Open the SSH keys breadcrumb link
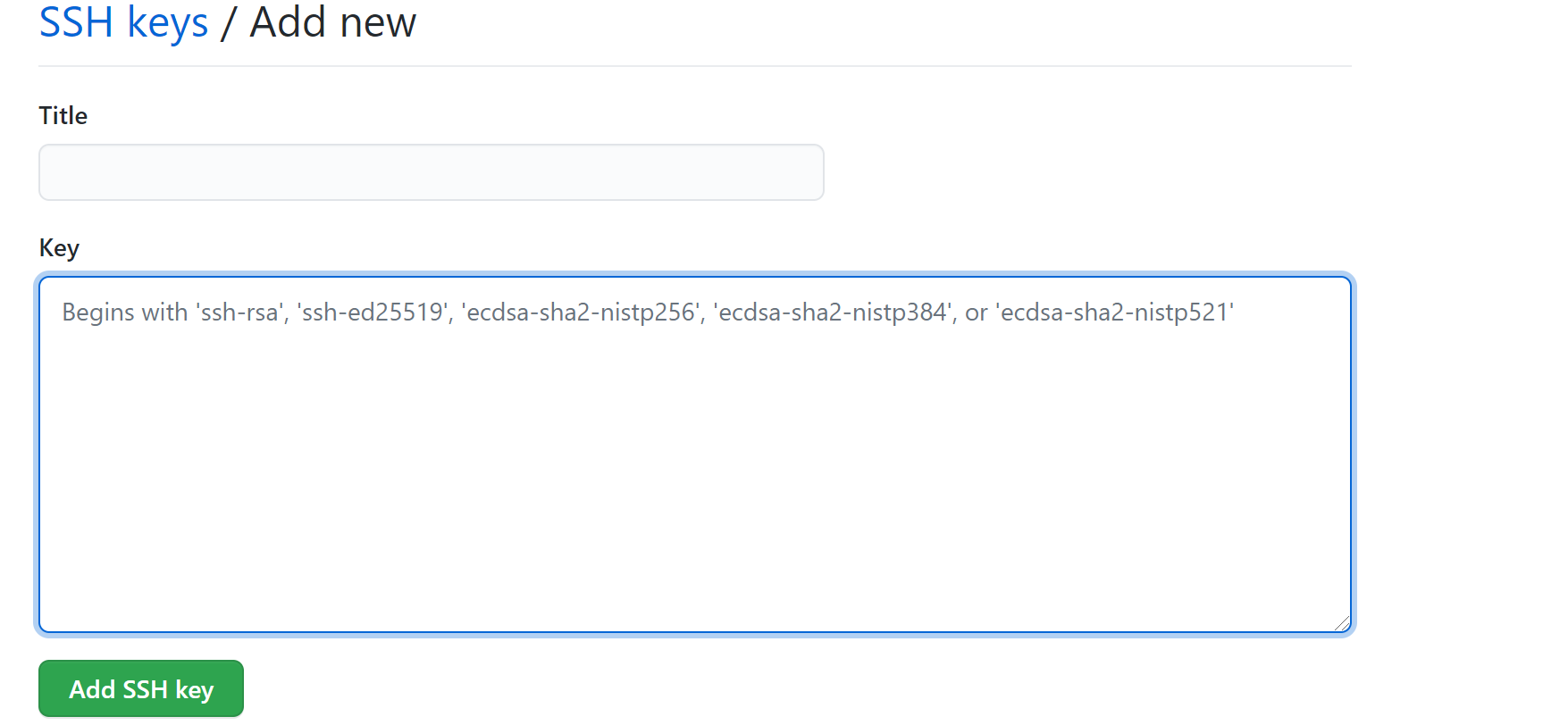 click(x=123, y=22)
